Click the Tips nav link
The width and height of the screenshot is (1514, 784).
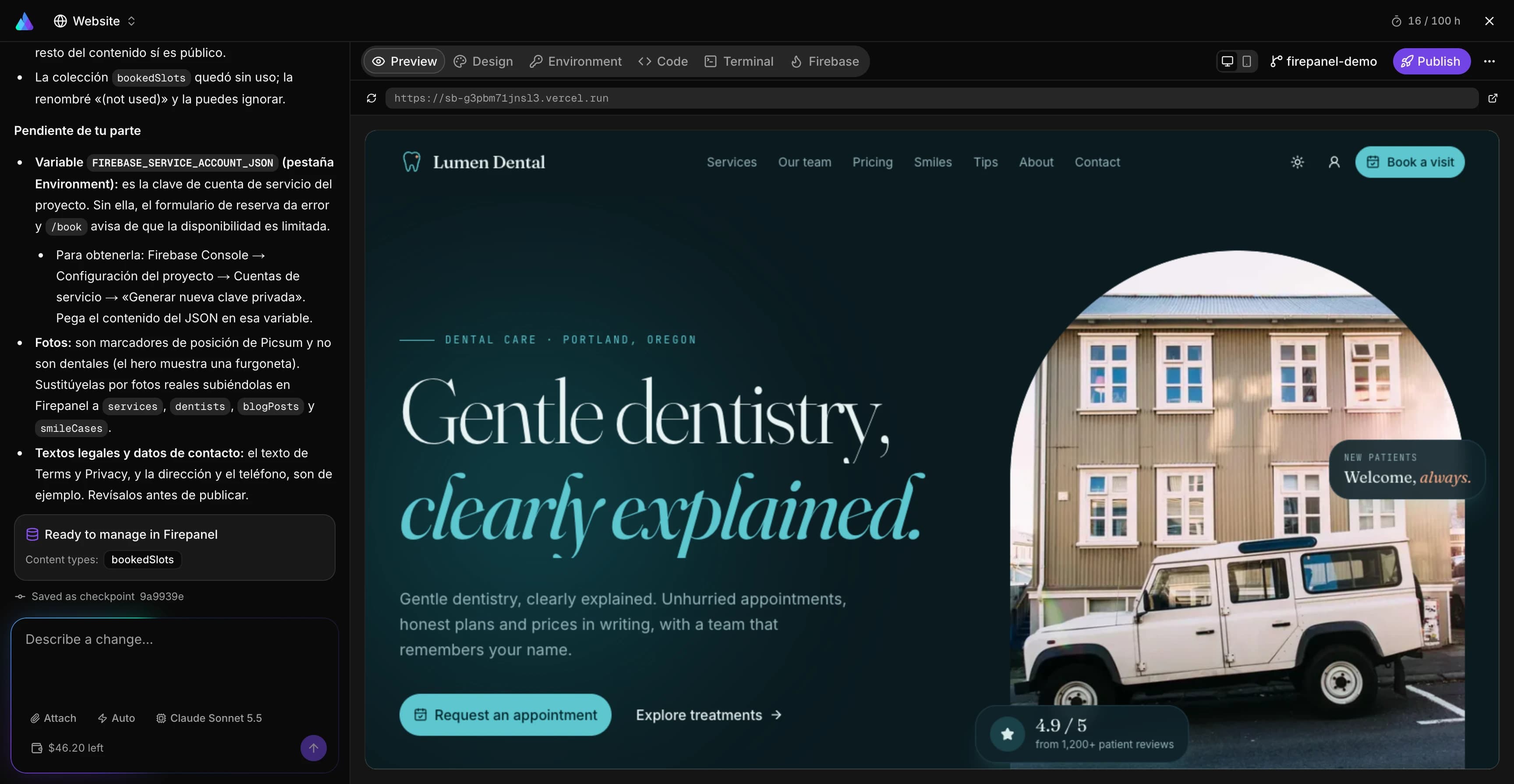pos(986,162)
